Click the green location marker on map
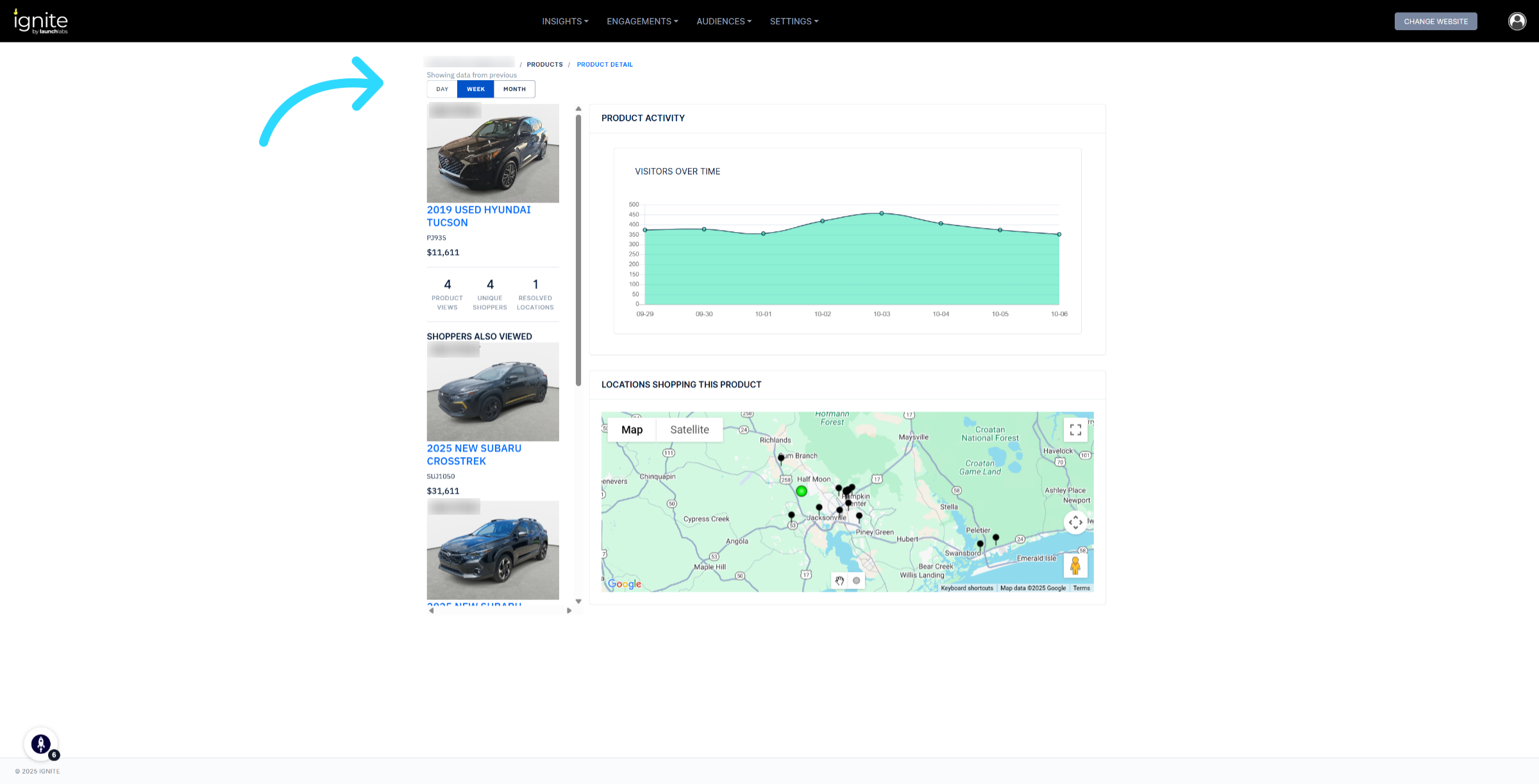The height and width of the screenshot is (784, 1539). [x=802, y=491]
